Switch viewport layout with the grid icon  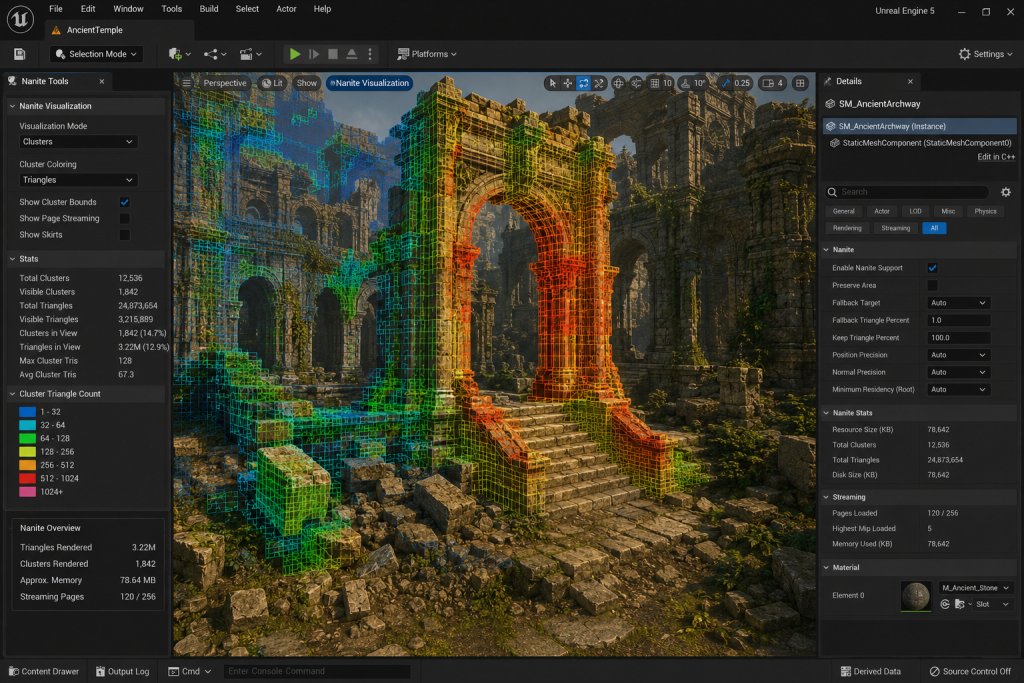click(800, 83)
